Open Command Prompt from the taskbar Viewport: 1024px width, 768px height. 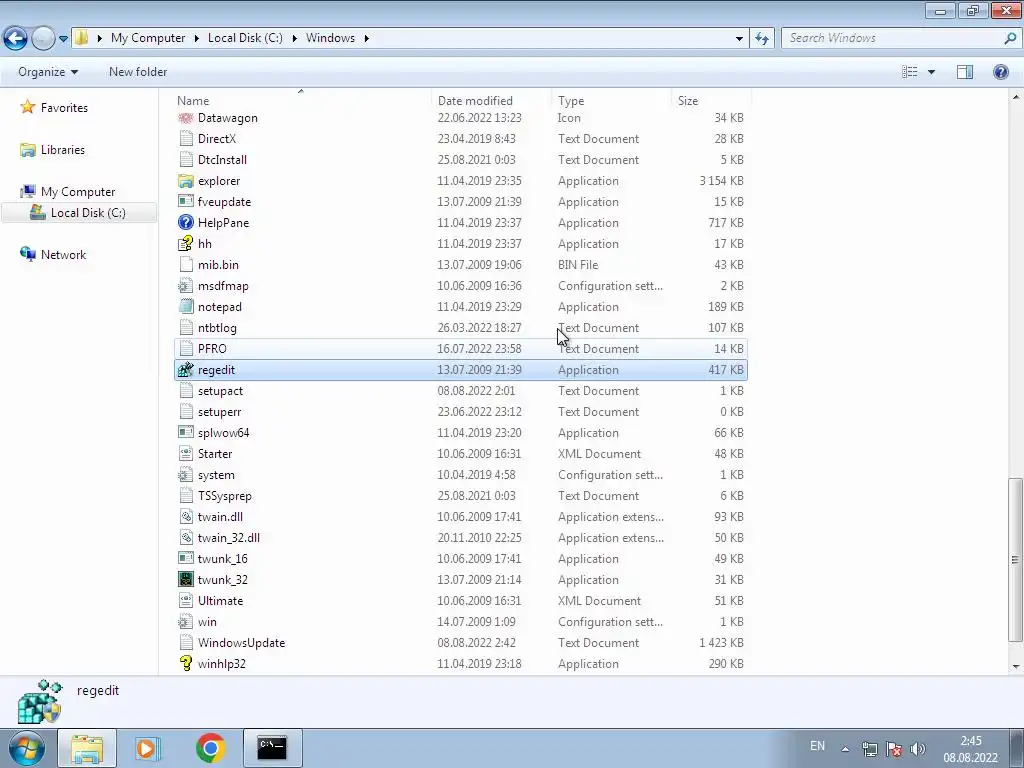[x=272, y=748]
